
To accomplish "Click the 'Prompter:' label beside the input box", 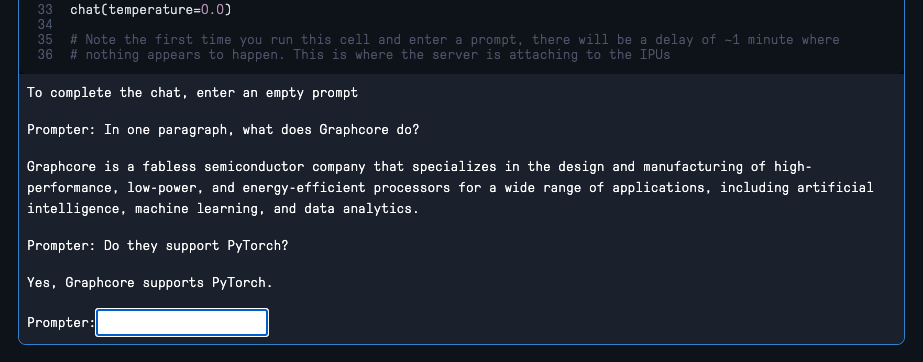I will (61, 323).
